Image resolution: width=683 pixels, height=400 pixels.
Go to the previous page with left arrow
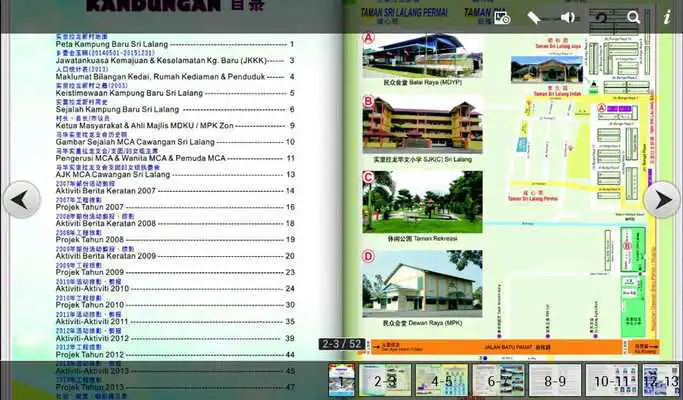21,200
